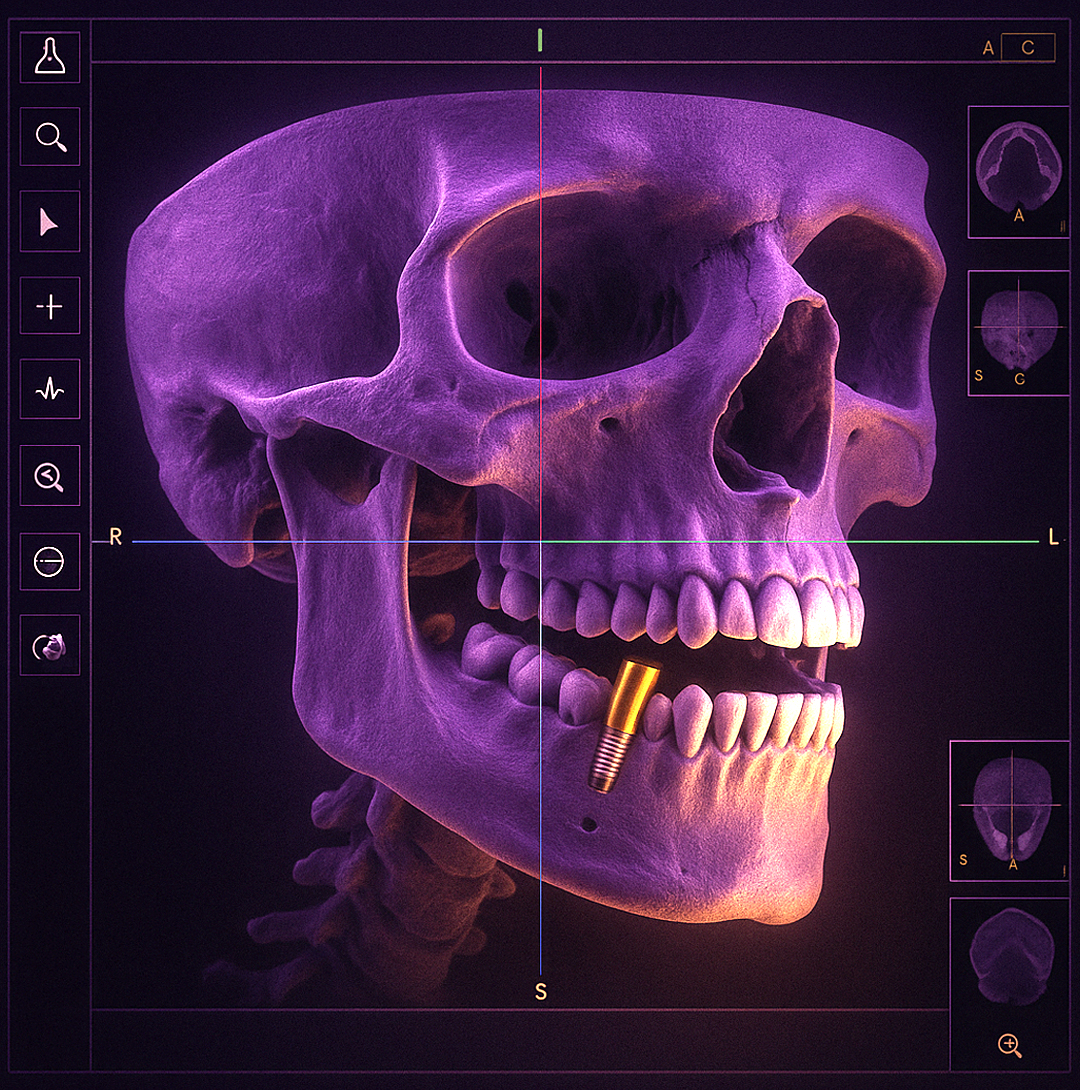
Task: Select the flask tool in the left toolbar
Action: [x=50, y=57]
